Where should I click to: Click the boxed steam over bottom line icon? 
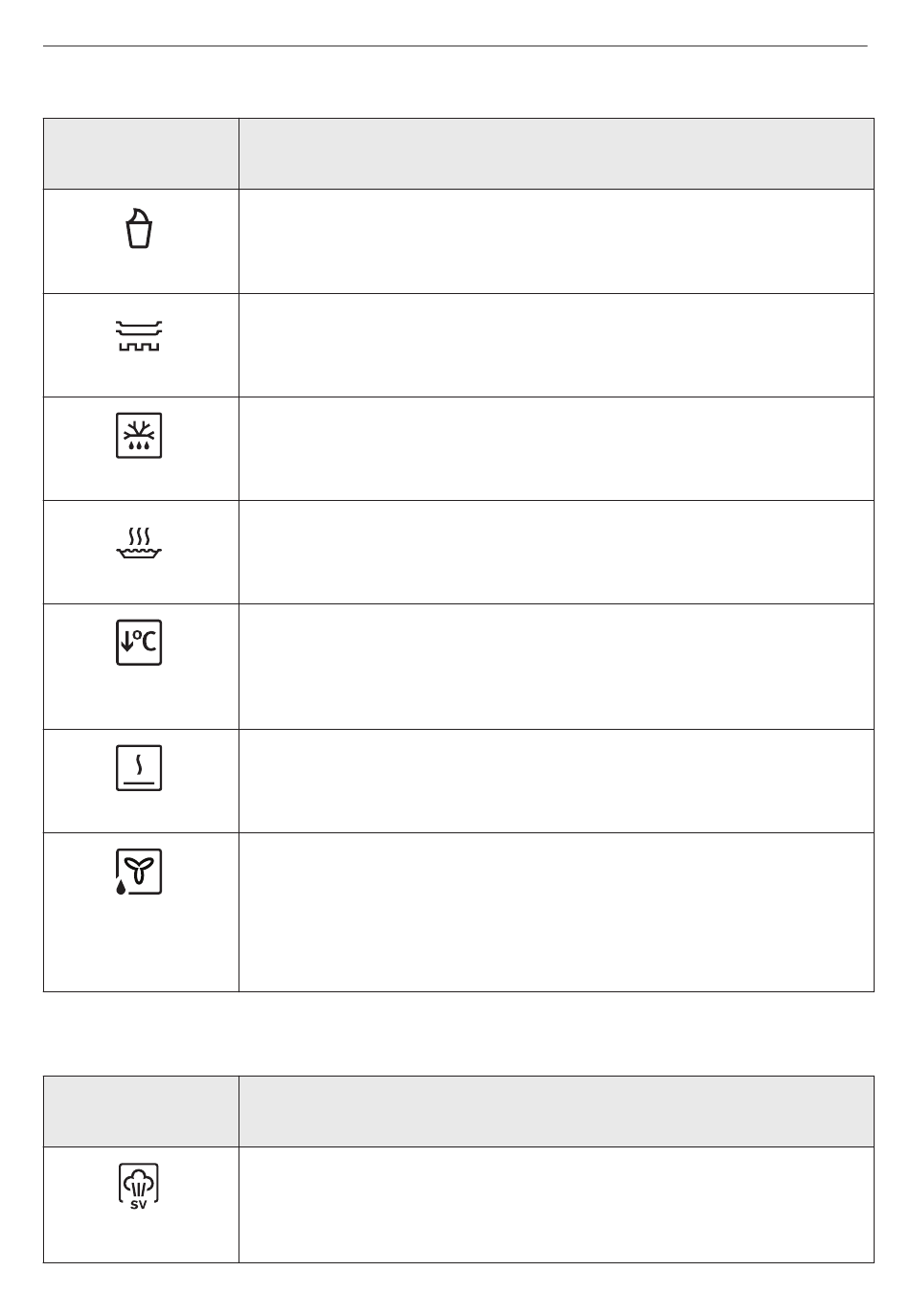139,768
